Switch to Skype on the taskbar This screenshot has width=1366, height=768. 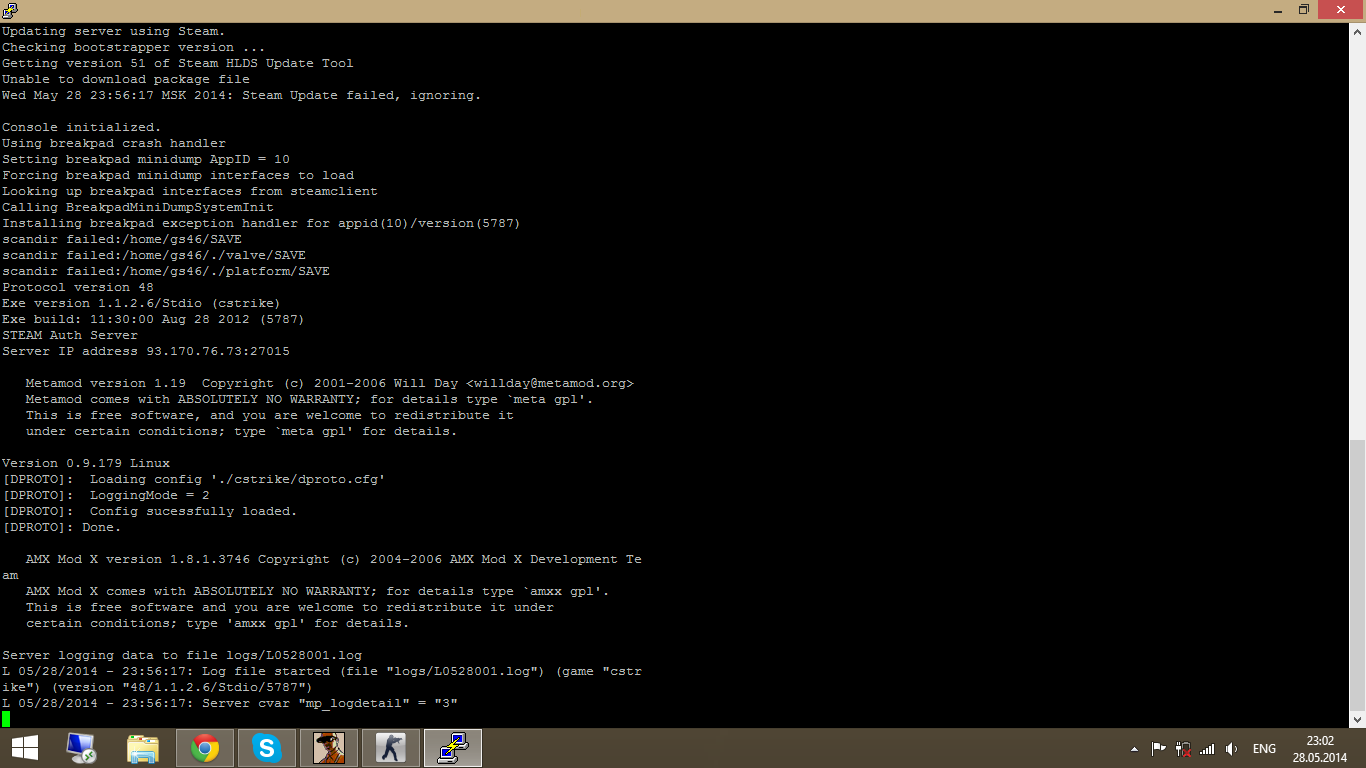coord(267,748)
